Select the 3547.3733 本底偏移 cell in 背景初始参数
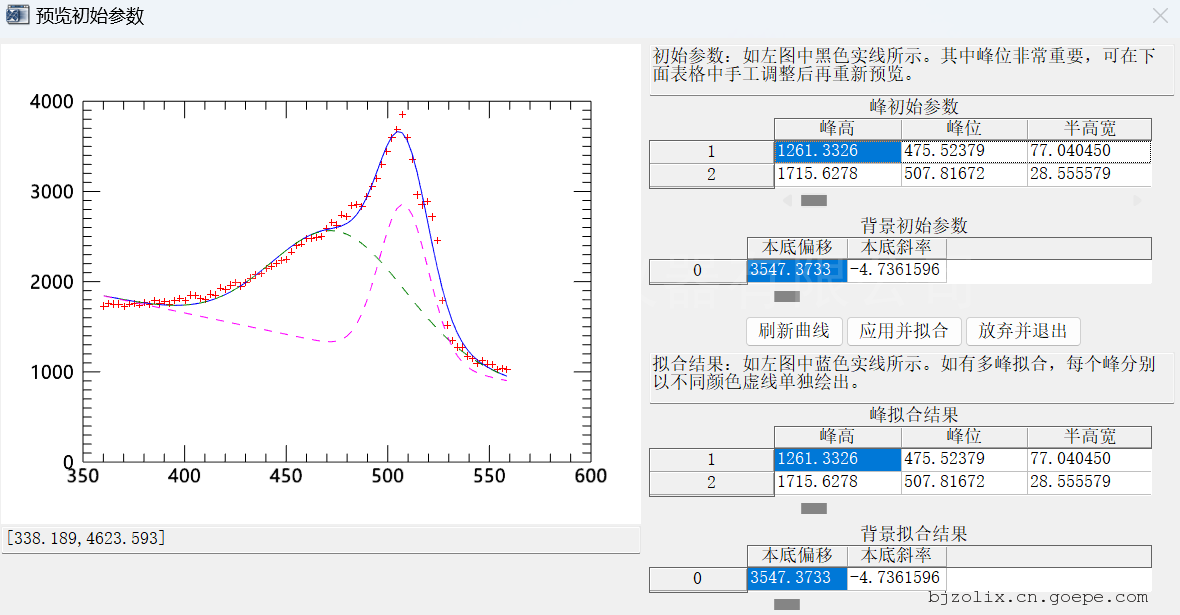Viewport: 1180px width, 615px height. click(797, 270)
